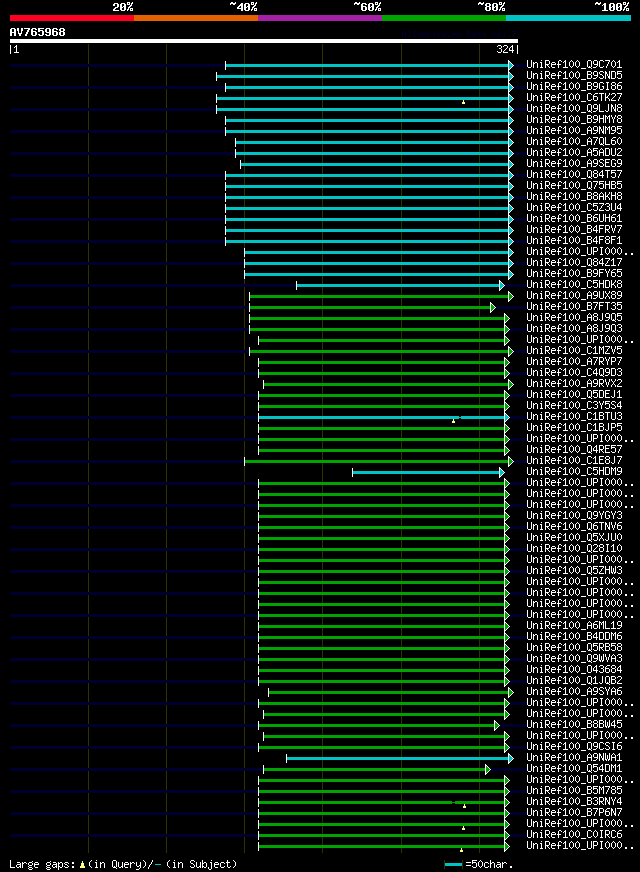The height and width of the screenshot is (872, 640).
Task: Open hit UniRef100_C4Q9D3
Action: point(574,373)
